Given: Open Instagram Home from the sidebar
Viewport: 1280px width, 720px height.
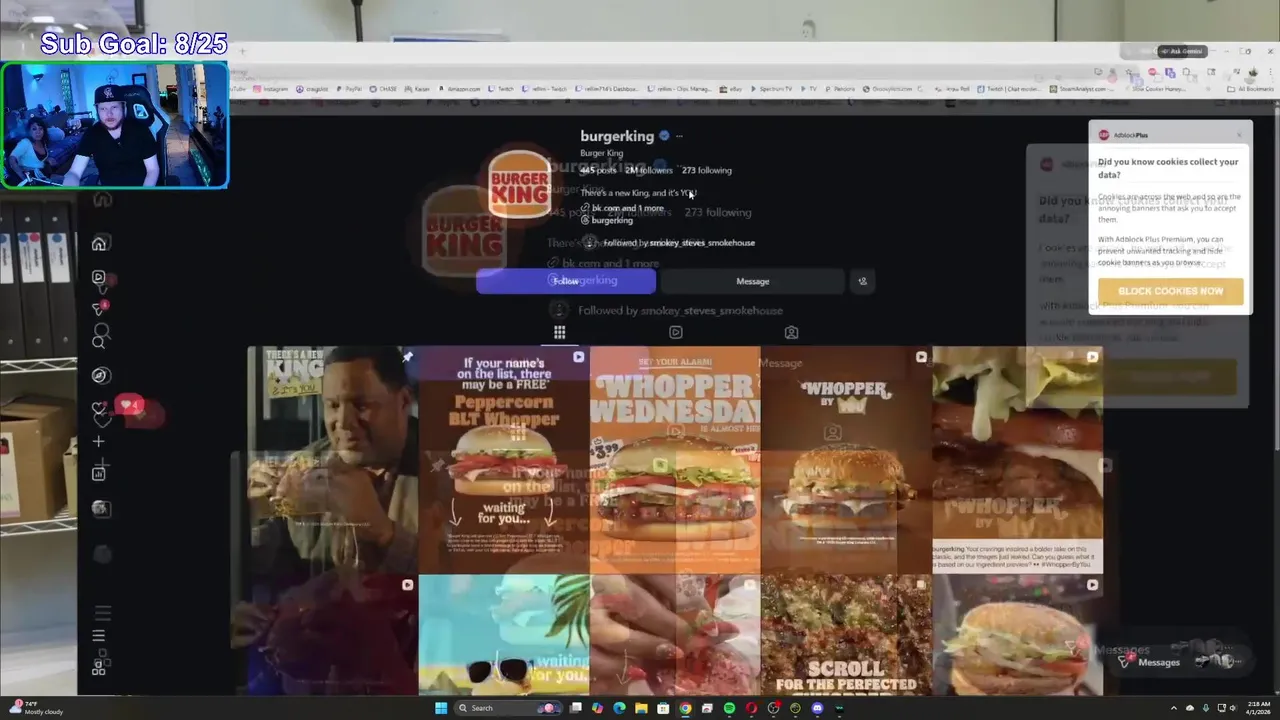Looking at the screenshot, I should coord(99,243).
